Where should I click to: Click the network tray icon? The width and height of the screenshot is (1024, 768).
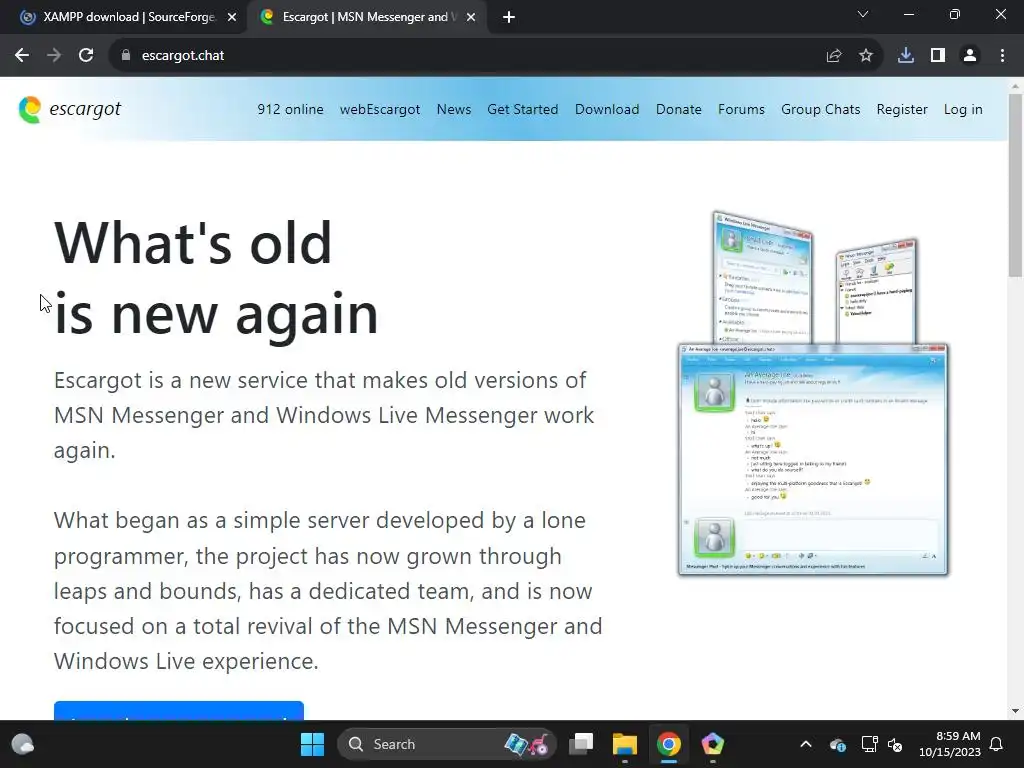click(869, 744)
